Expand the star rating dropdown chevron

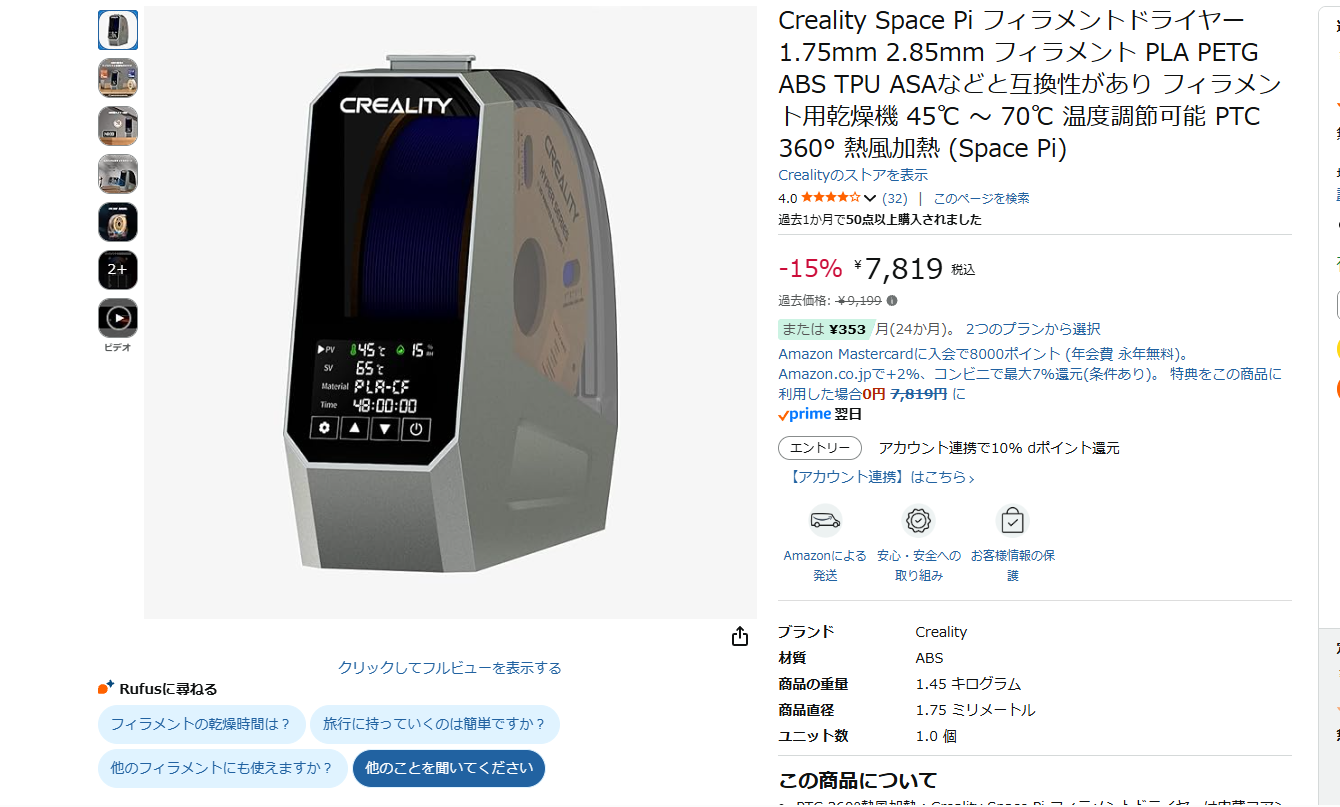[x=869, y=198]
